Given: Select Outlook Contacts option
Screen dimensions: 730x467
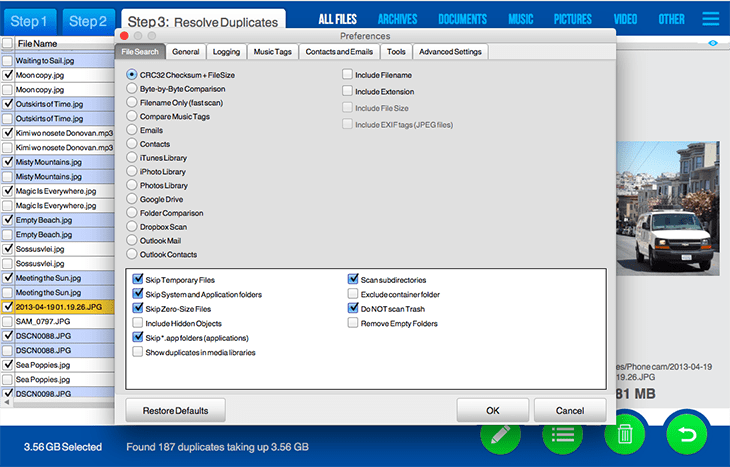Looking at the screenshot, I should pyautogui.click(x=132, y=254).
